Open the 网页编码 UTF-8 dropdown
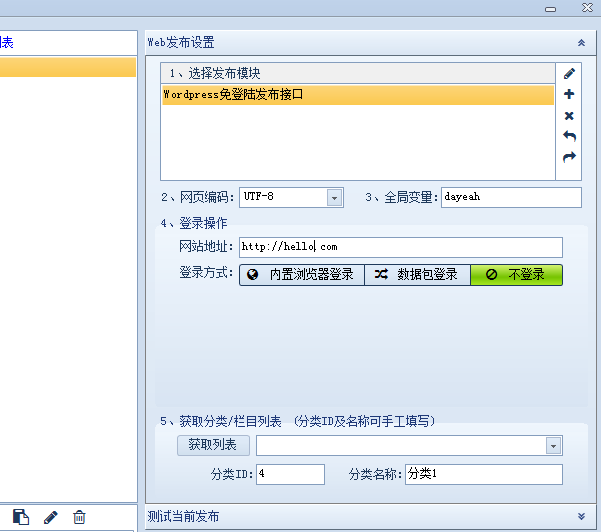The image size is (601, 532). click(334, 198)
